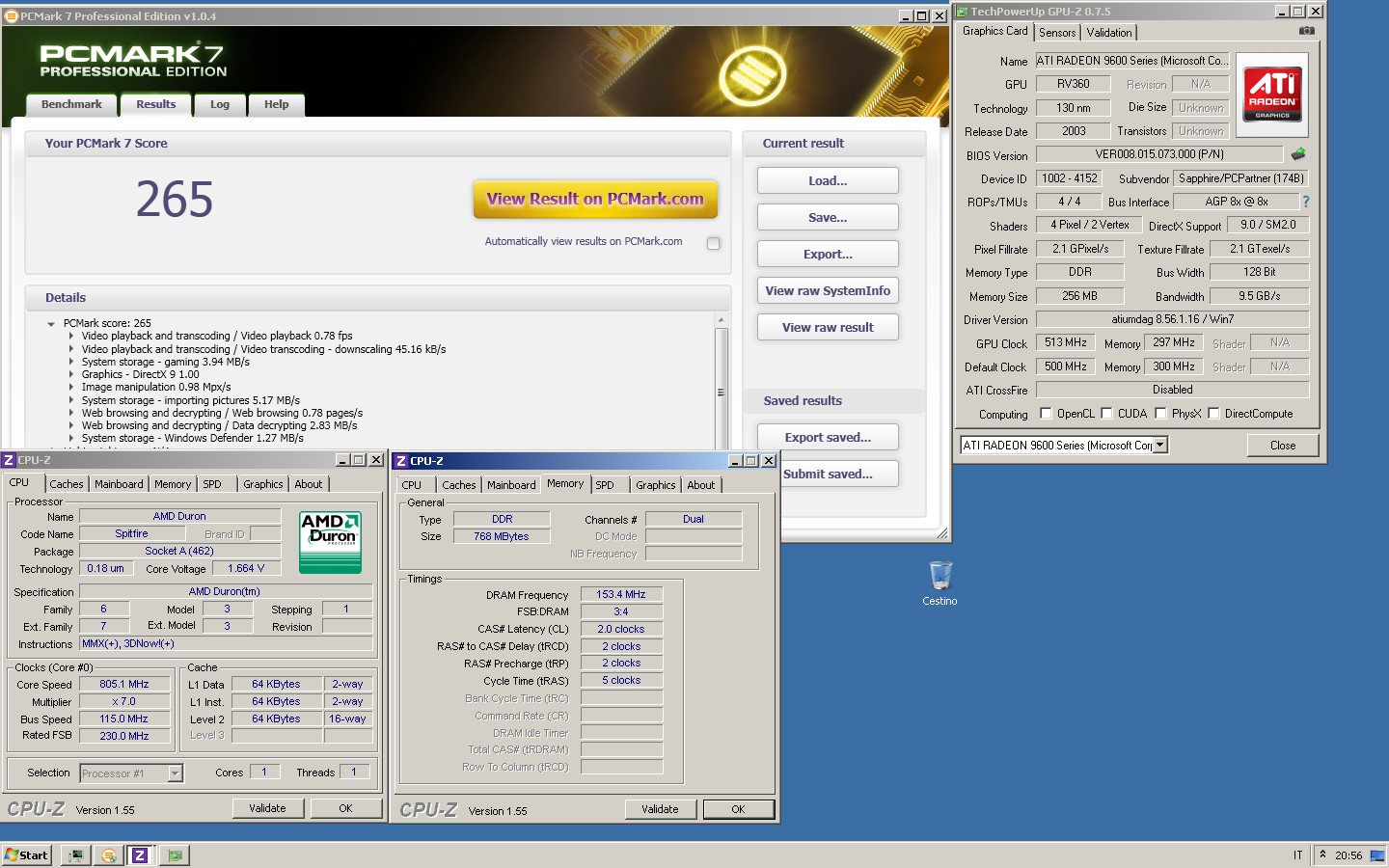Viewport: 1389px width, 868px height.
Task: Click the BIOS Version field value
Action: [1159, 154]
